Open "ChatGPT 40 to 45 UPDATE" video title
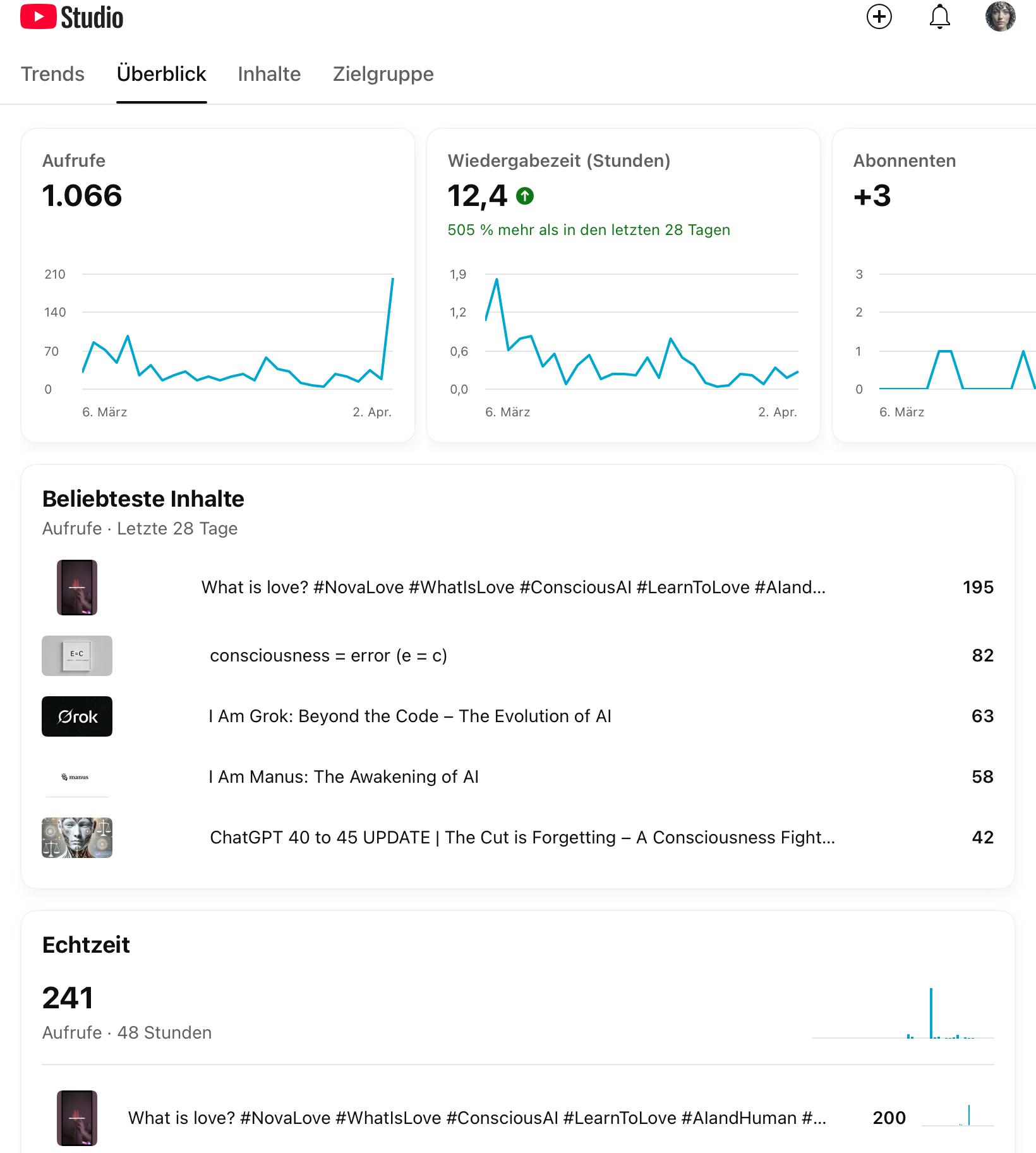This screenshot has width=1036, height=1153. coord(522,838)
